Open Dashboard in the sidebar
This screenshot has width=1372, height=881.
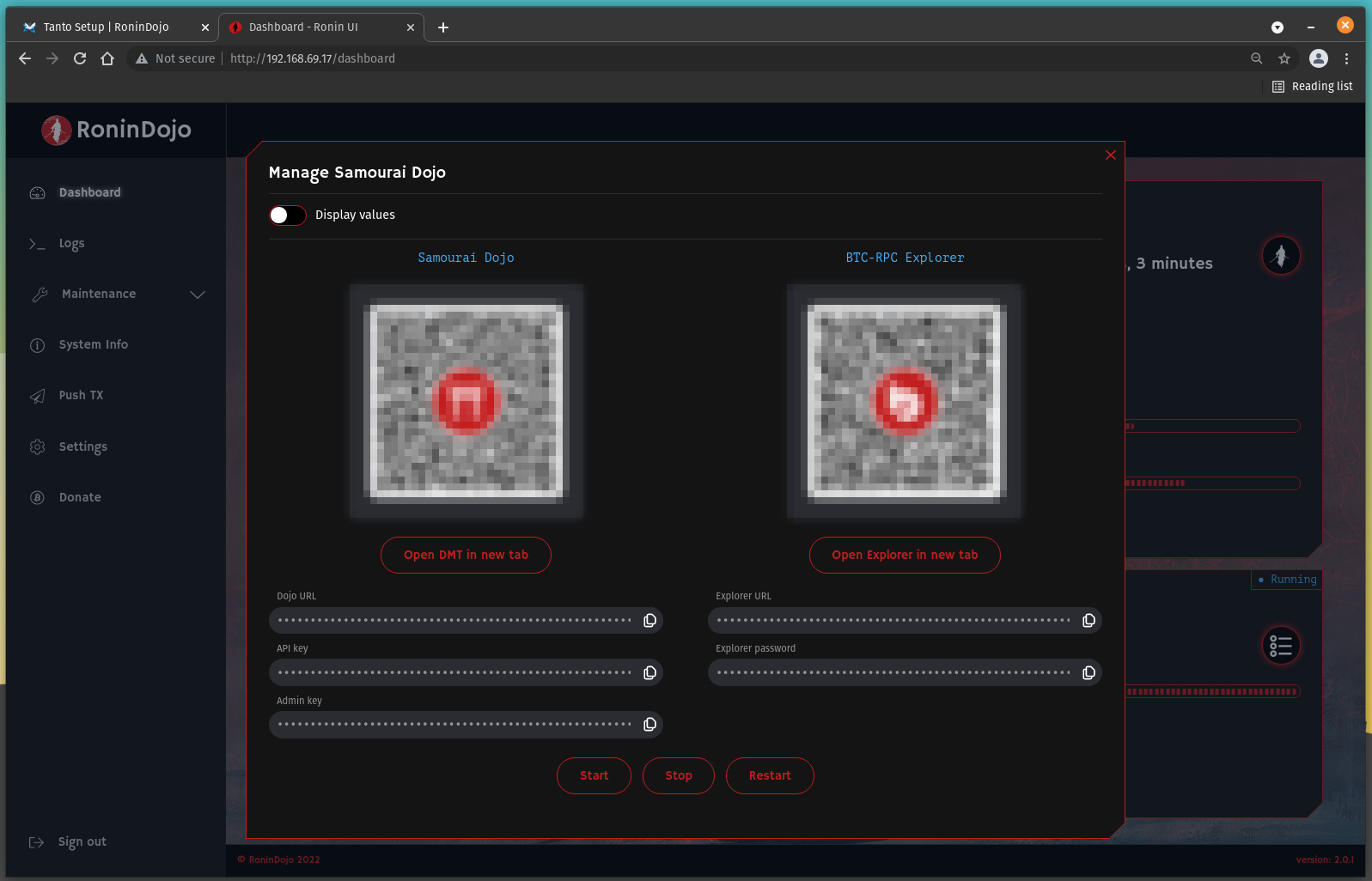tap(89, 192)
